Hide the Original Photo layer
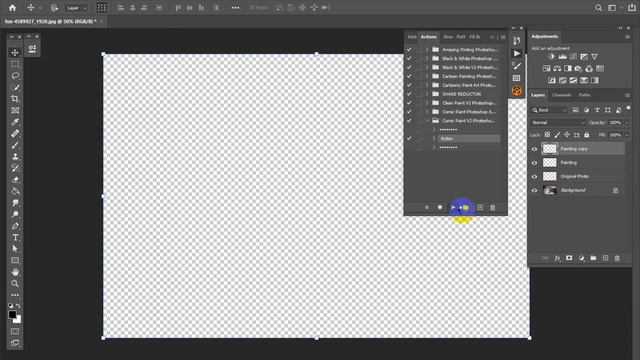 coord(534,176)
